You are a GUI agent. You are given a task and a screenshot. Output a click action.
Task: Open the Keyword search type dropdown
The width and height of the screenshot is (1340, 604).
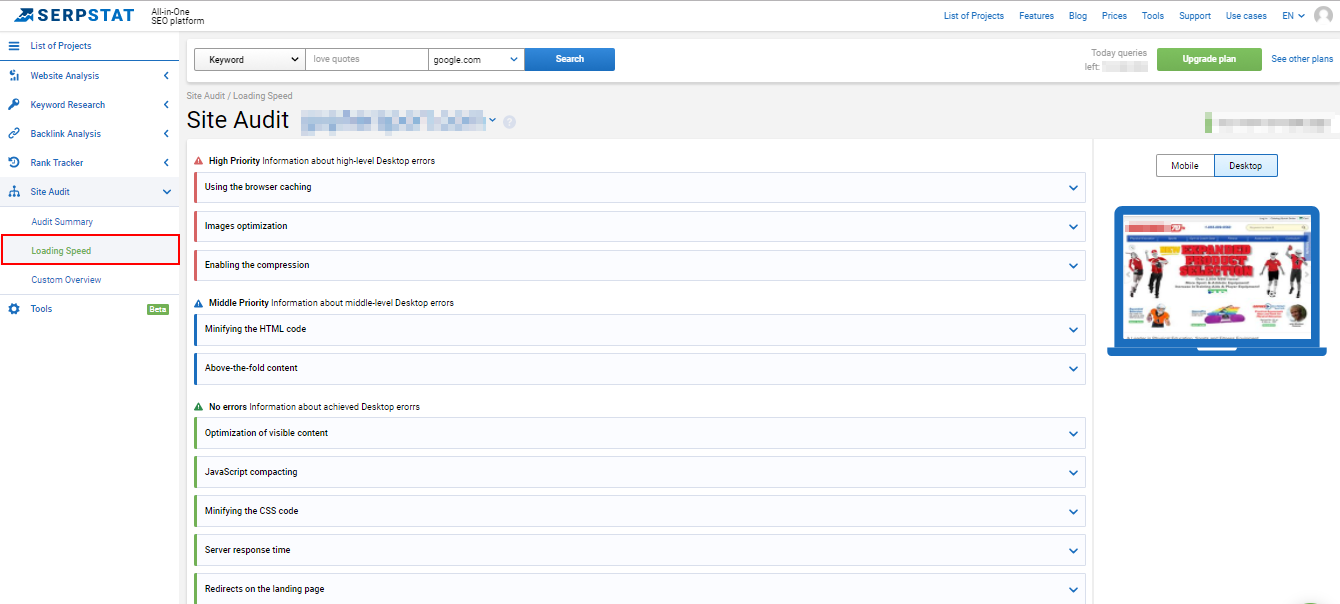coord(249,60)
